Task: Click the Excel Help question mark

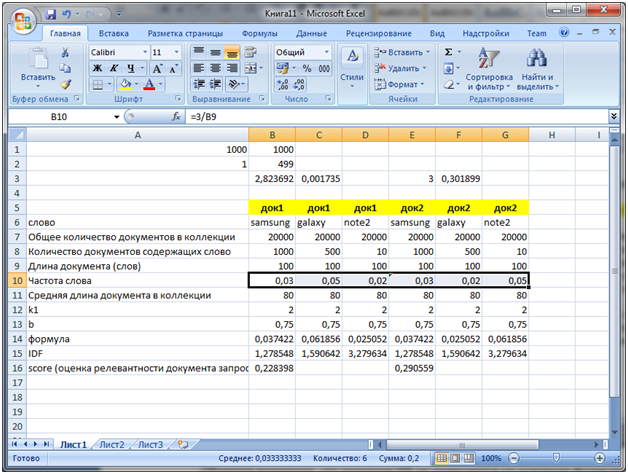Action: tap(564, 32)
